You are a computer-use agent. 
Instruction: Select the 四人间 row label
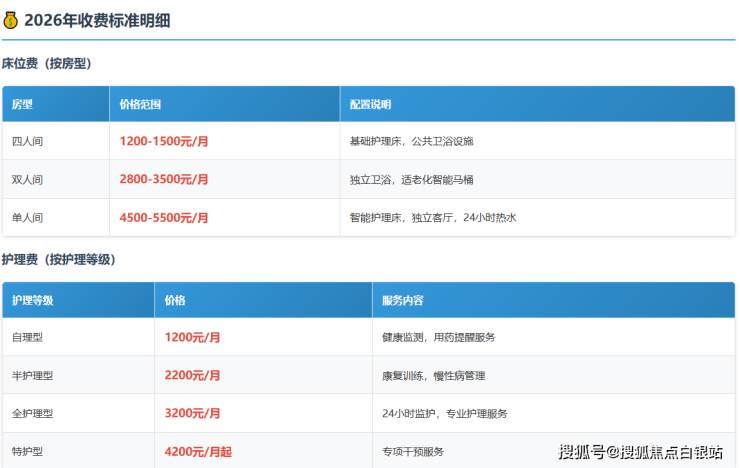(27, 141)
